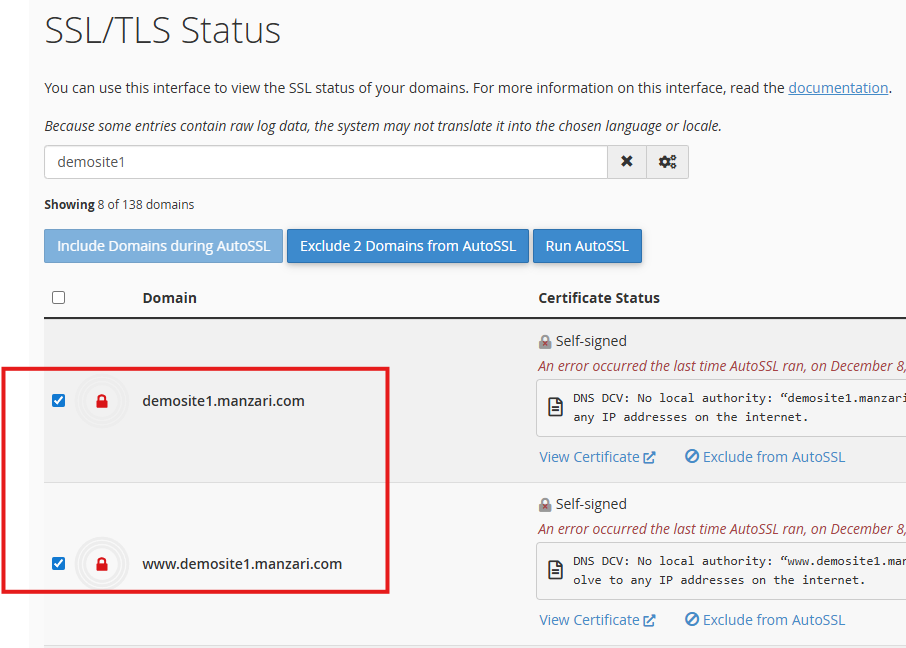View Certificate for www.demosite1.manzari.com
This screenshot has height=648, width=906.
(x=597, y=620)
